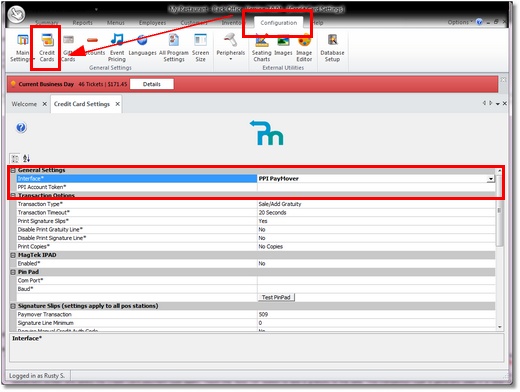
Task: Collapse the General Settings section
Action: 13,170
